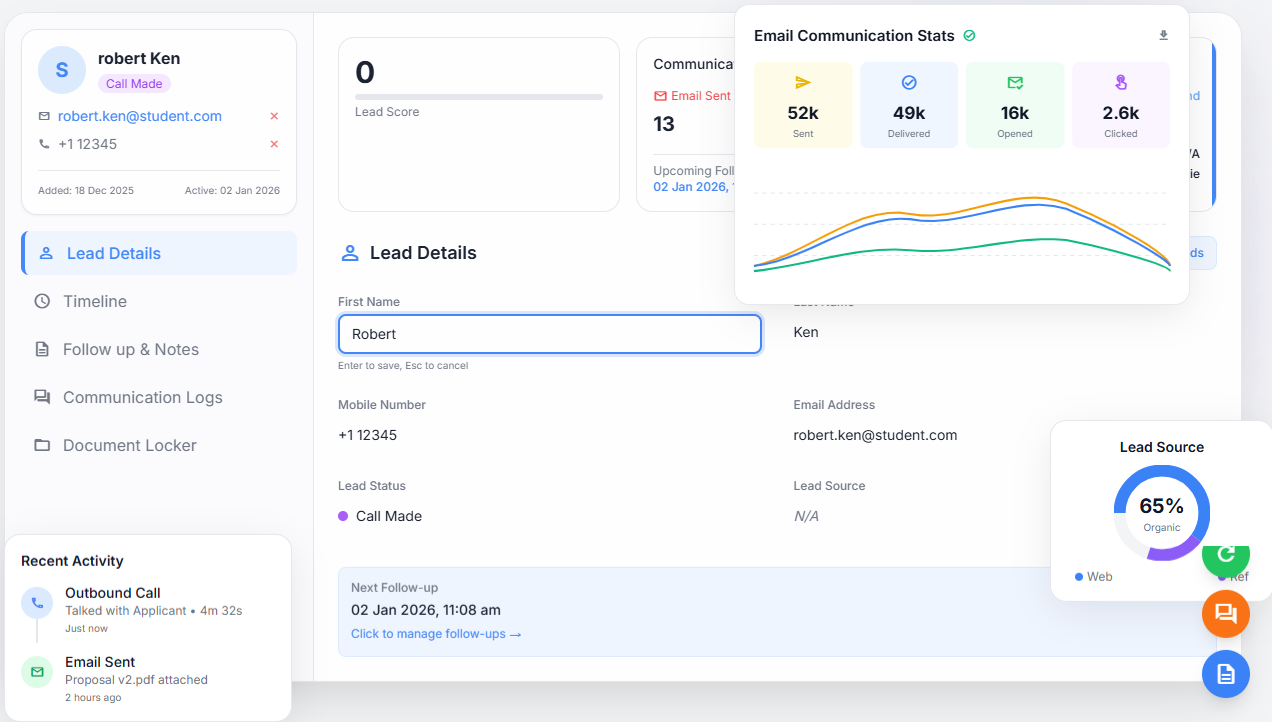The image size is (1272, 722).
Task: Click the robert.ken@student.com email link
Action: [140, 116]
